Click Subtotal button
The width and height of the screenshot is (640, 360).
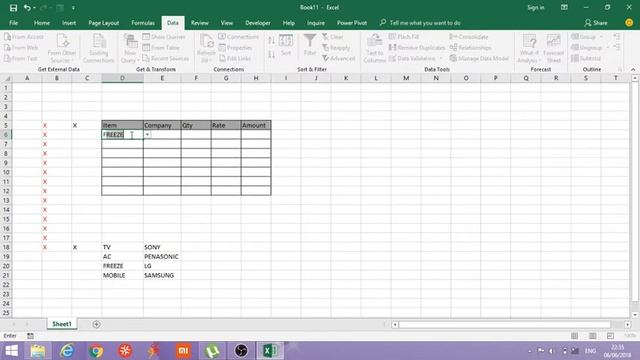tap(586, 58)
